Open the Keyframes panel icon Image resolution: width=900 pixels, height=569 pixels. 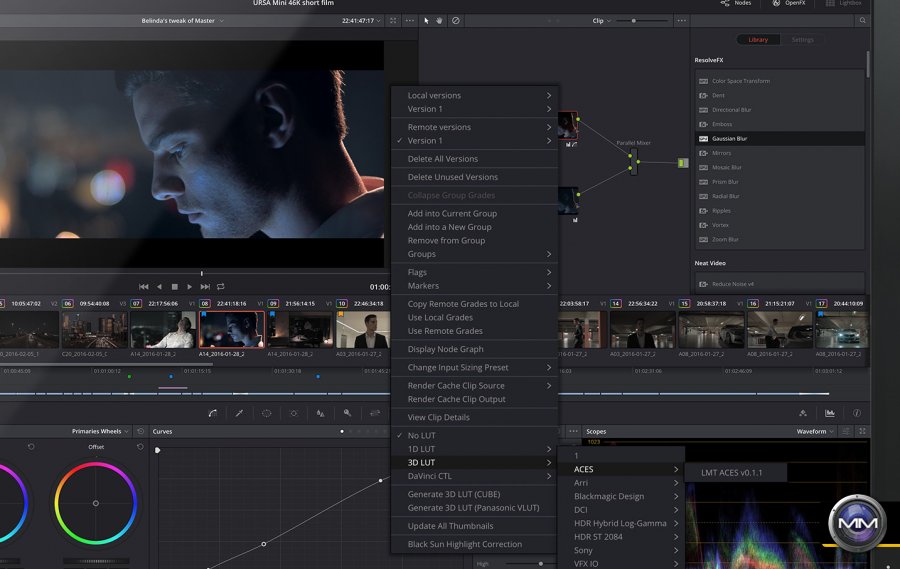pyautogui.click(x=803, y=413)
